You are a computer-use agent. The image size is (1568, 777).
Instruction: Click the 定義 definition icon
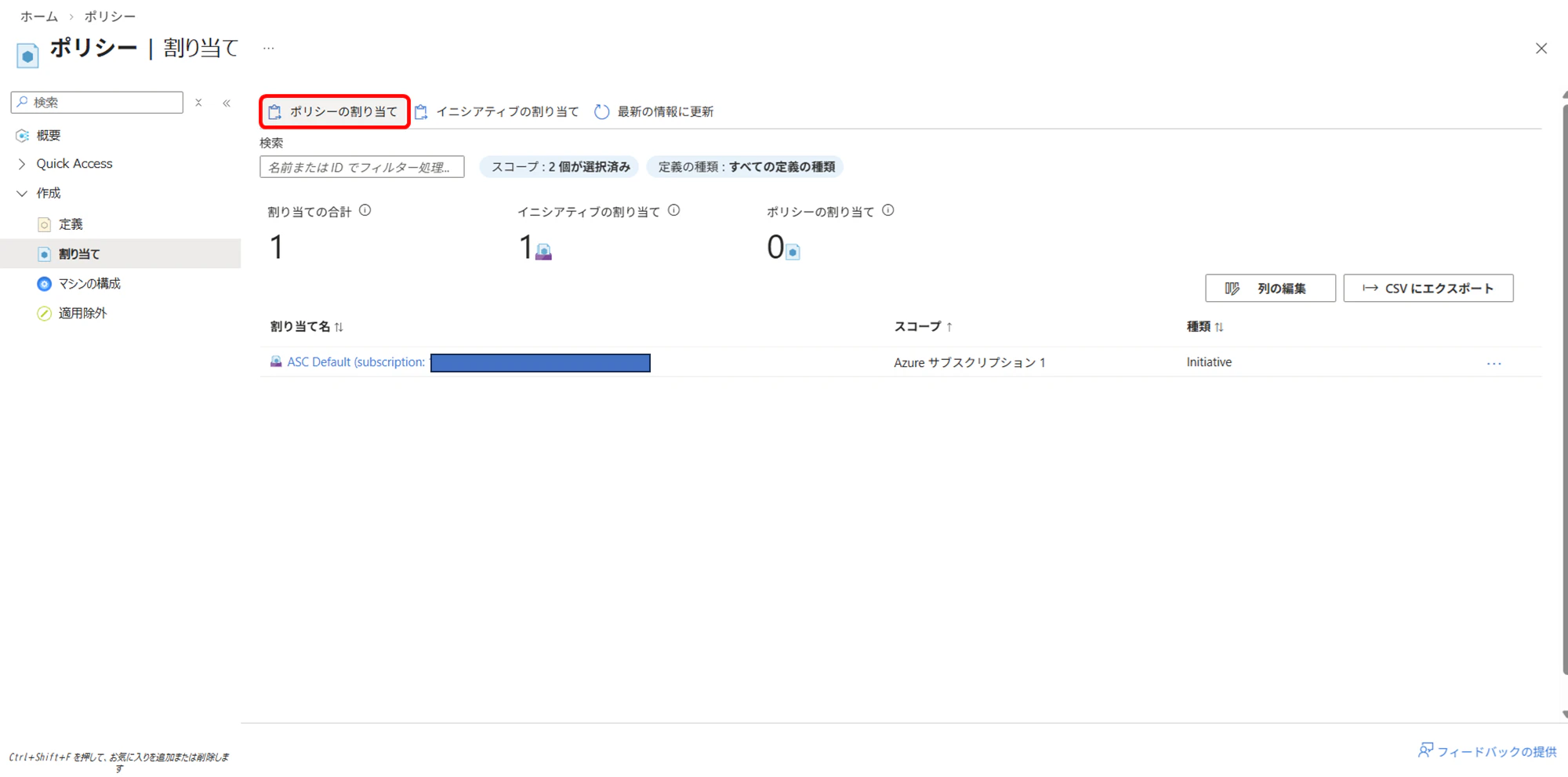click(45, 225)
